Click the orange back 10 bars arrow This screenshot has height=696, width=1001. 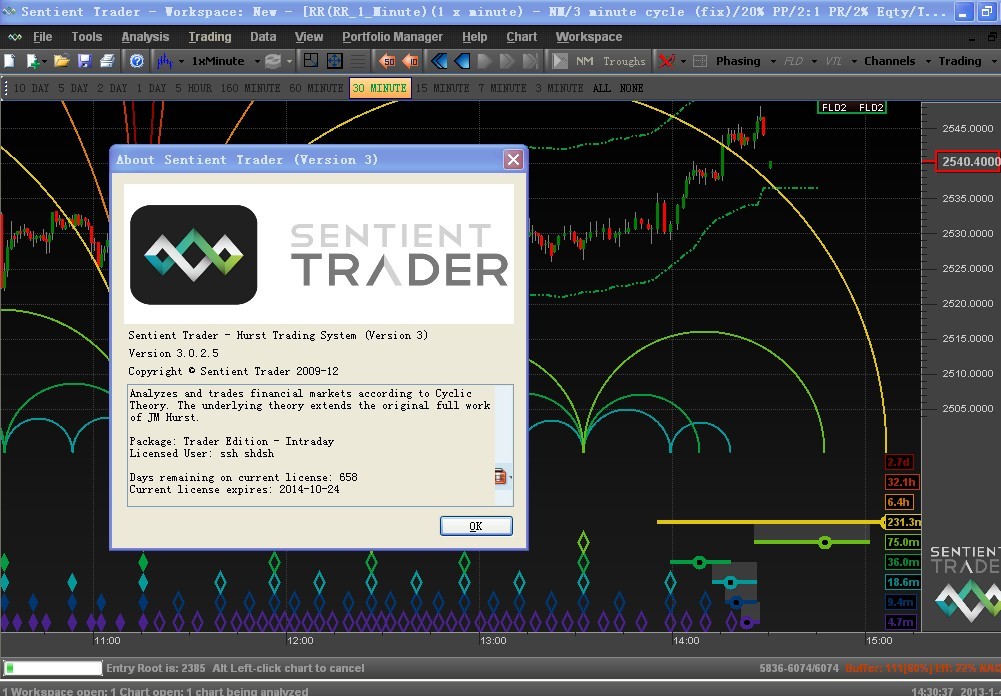coord(410,61)
